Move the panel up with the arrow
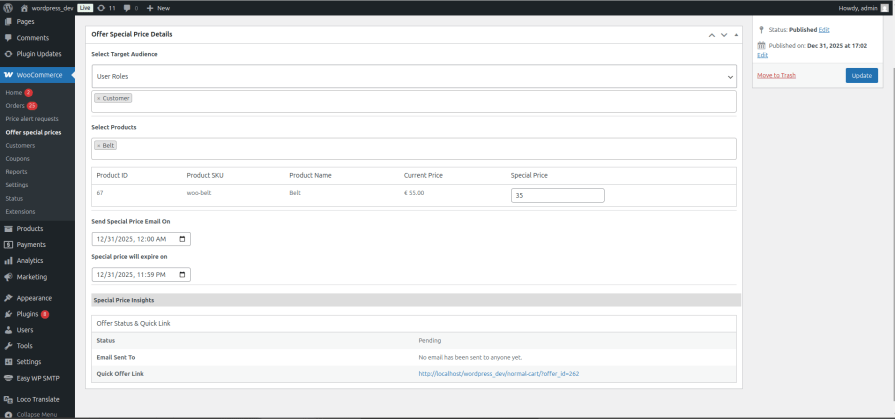895x419 pixels. coord(711,35)
